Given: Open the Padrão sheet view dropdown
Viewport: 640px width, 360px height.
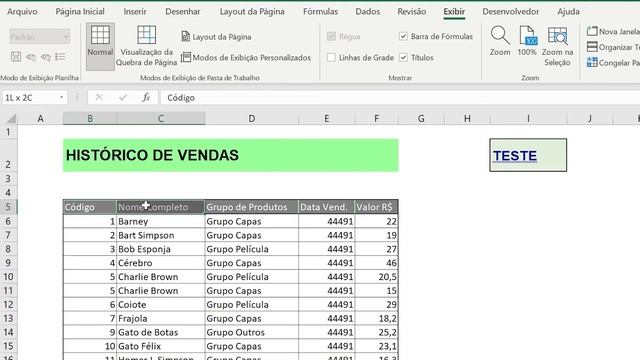Looking at the screenshot, I should coord(40,37).
